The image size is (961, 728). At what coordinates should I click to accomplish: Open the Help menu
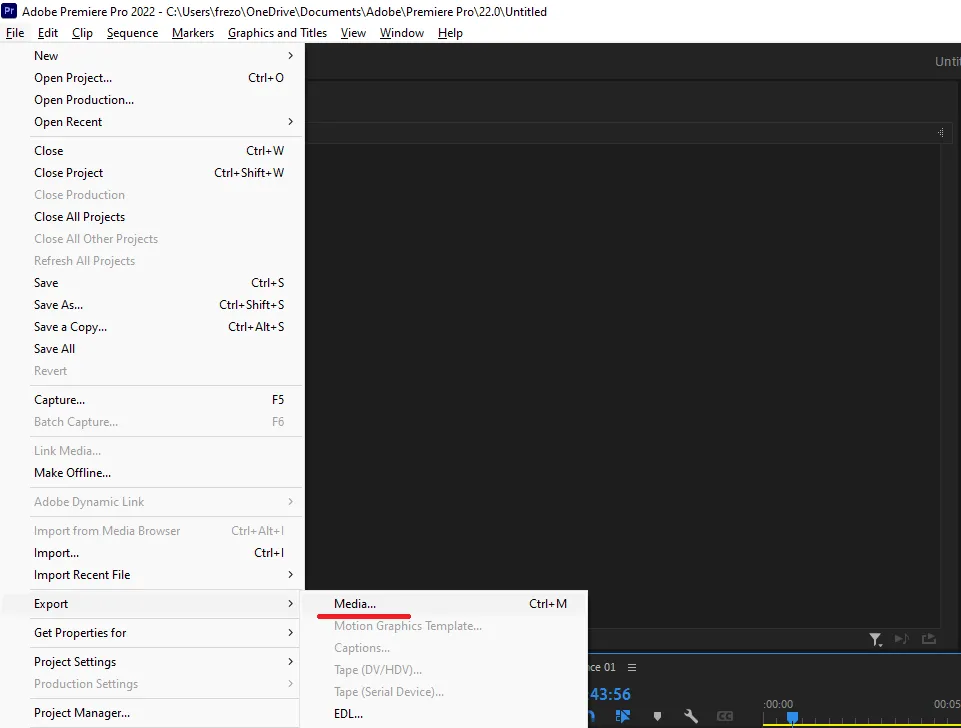[x=450, y=33]
